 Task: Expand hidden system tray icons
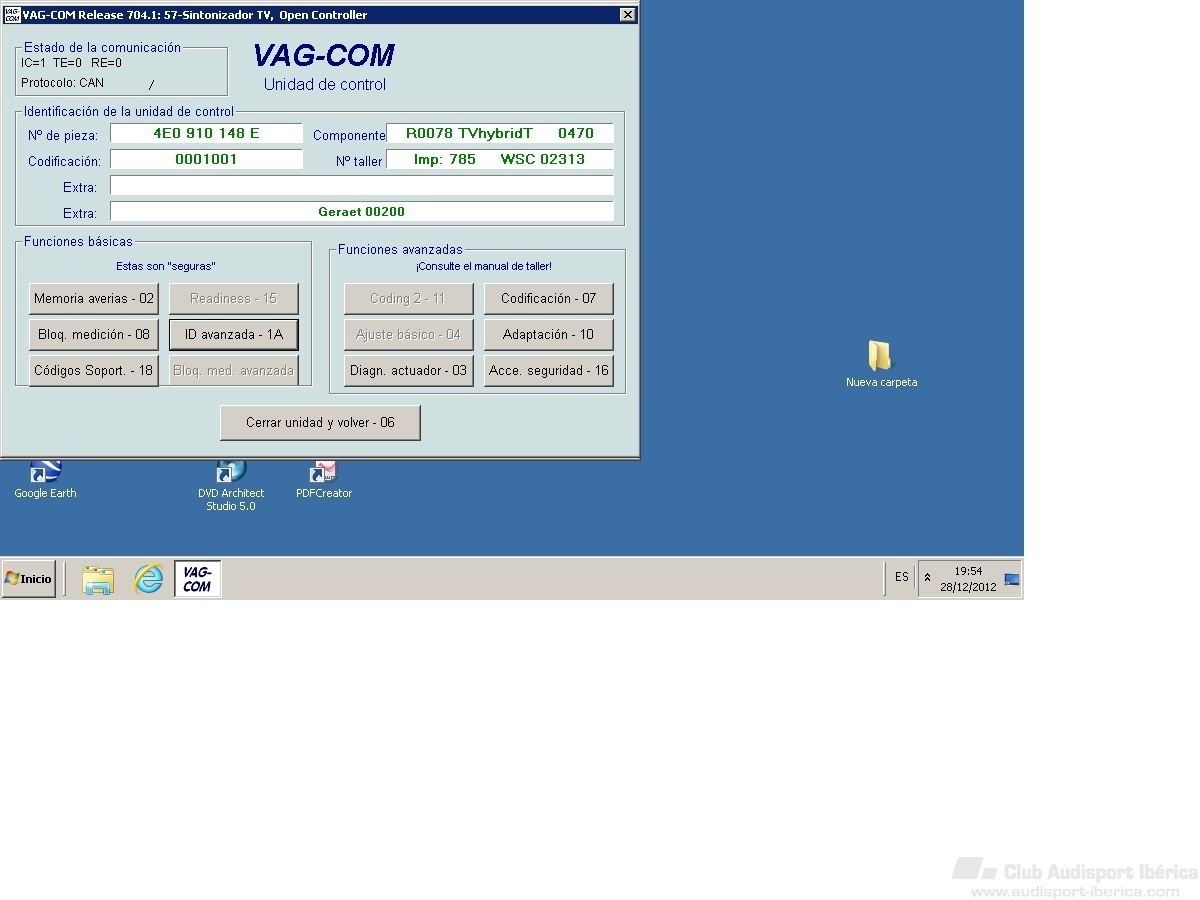[927, 578]
